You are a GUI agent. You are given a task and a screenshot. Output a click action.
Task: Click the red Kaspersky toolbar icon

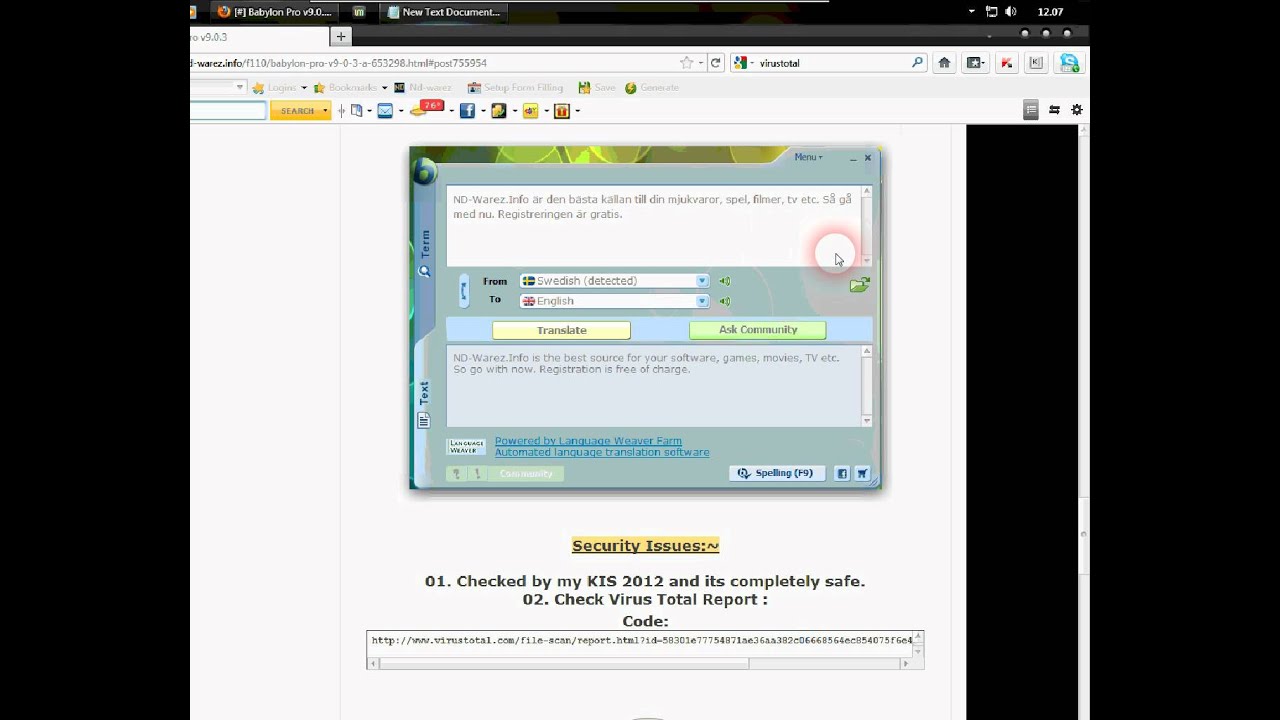point(1006,62)
